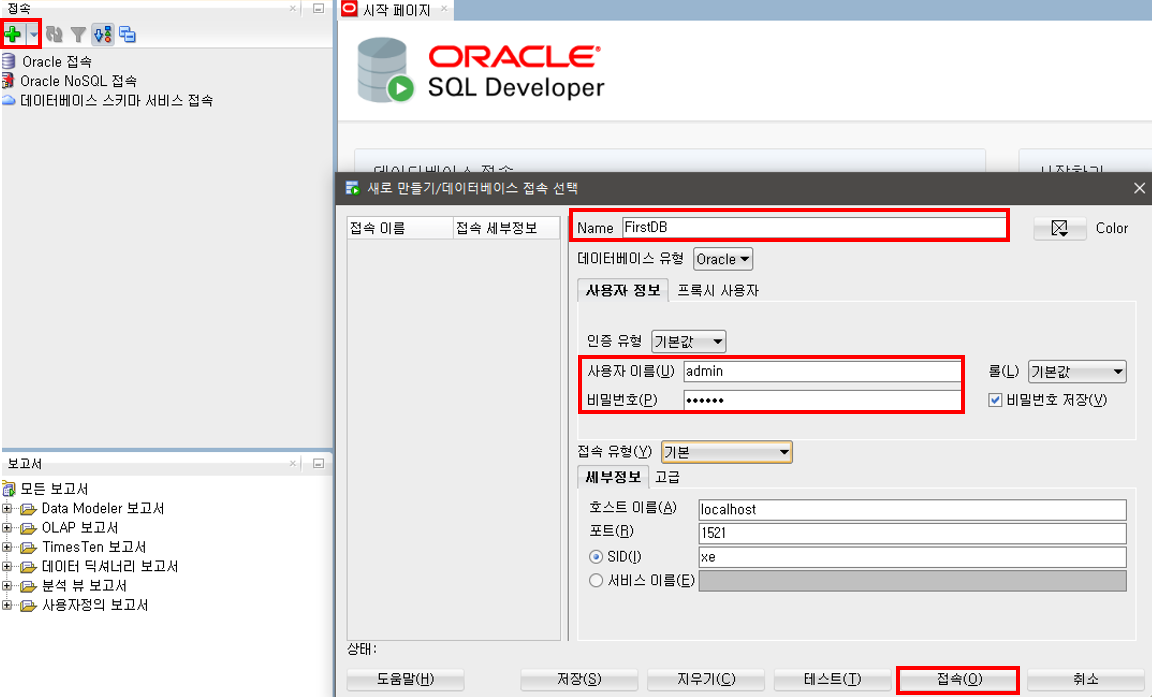The image size is (1152, 697).
Task: Select 데이터베이스 스키마 서비스 접속 node
Action: click(116, 100)
